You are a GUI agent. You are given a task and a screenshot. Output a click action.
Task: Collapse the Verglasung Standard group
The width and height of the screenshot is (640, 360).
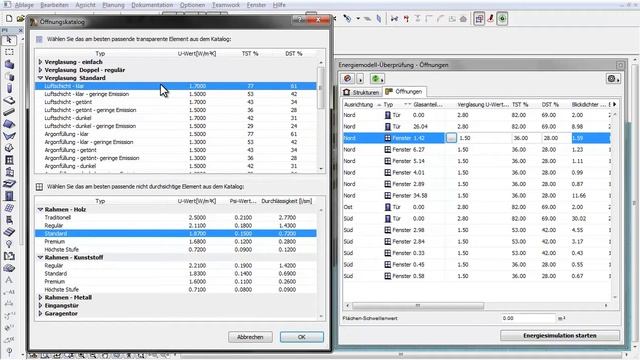tap(40, 78)
